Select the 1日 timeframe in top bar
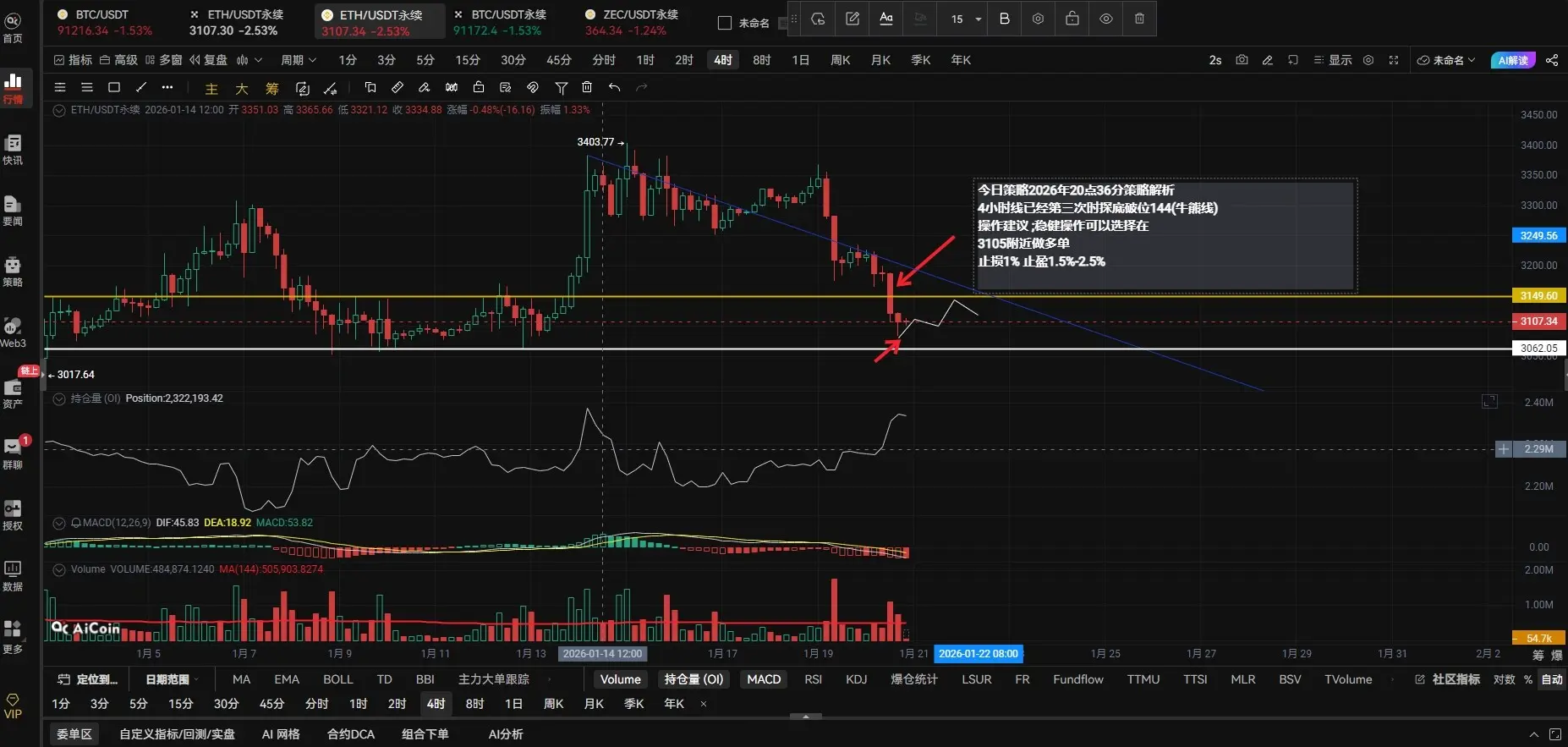This screenshot has height=747, width=1568. click(x=800, y=60)
